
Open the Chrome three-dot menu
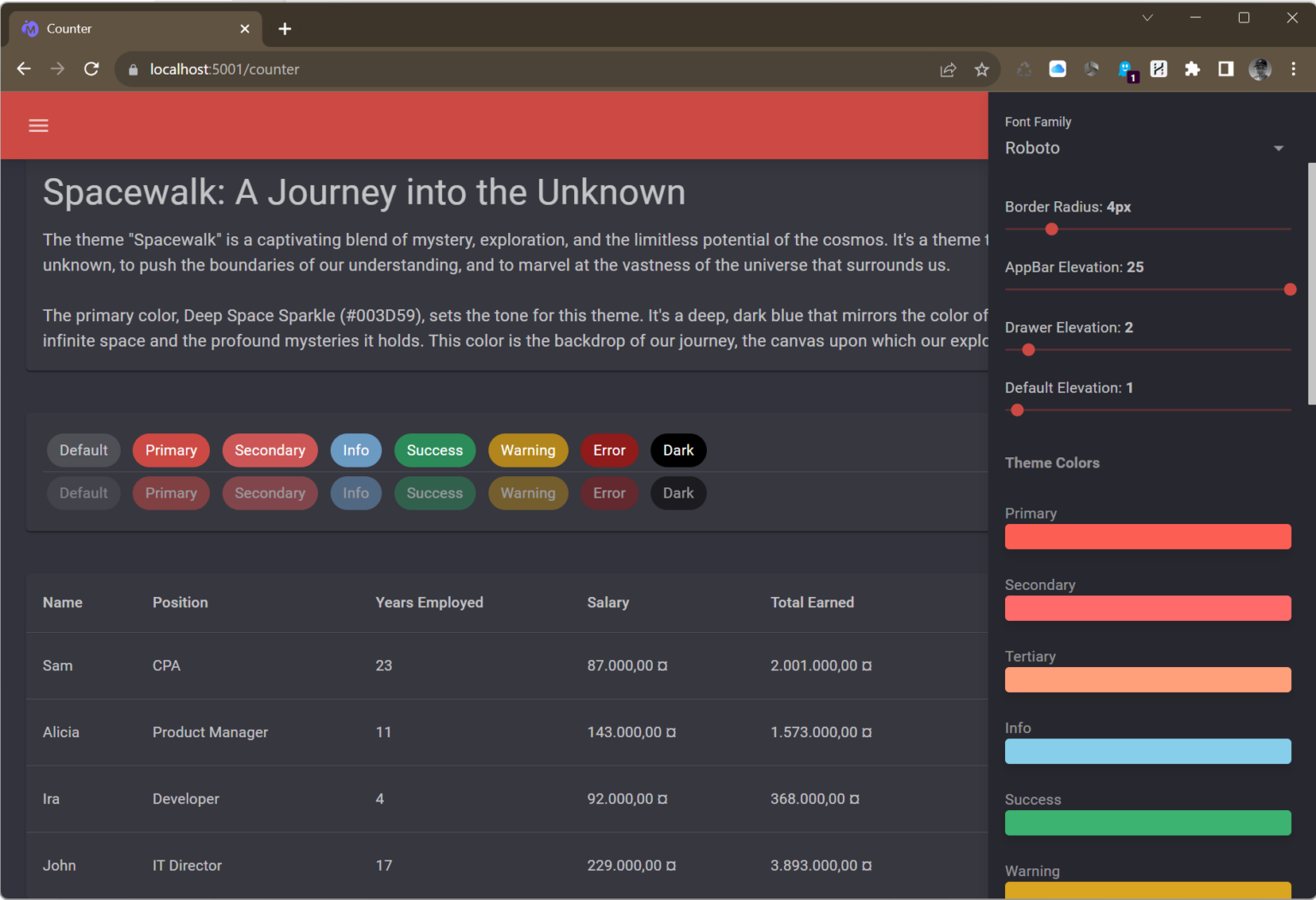point(1293,69)
